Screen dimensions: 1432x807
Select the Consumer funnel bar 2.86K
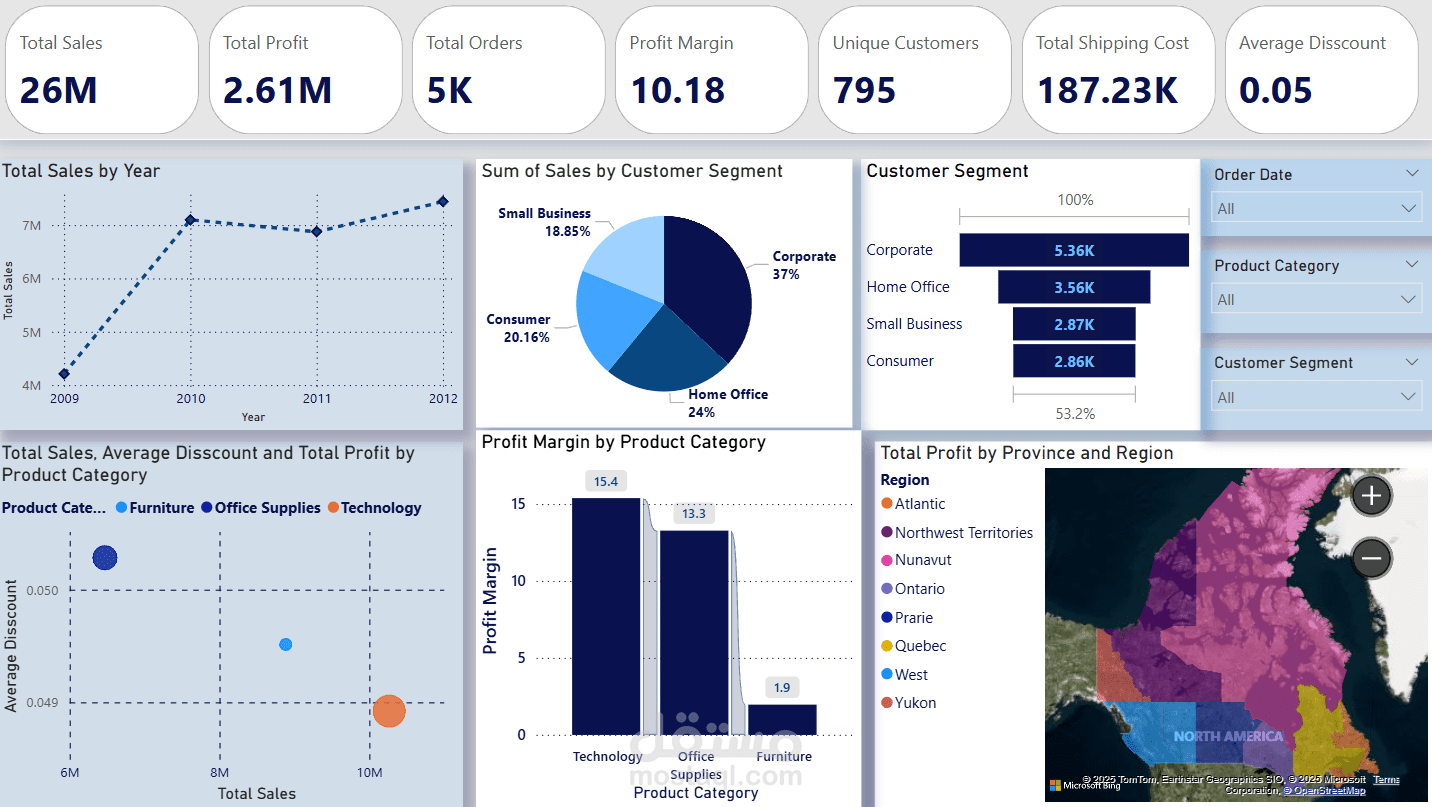[1074, 361]
